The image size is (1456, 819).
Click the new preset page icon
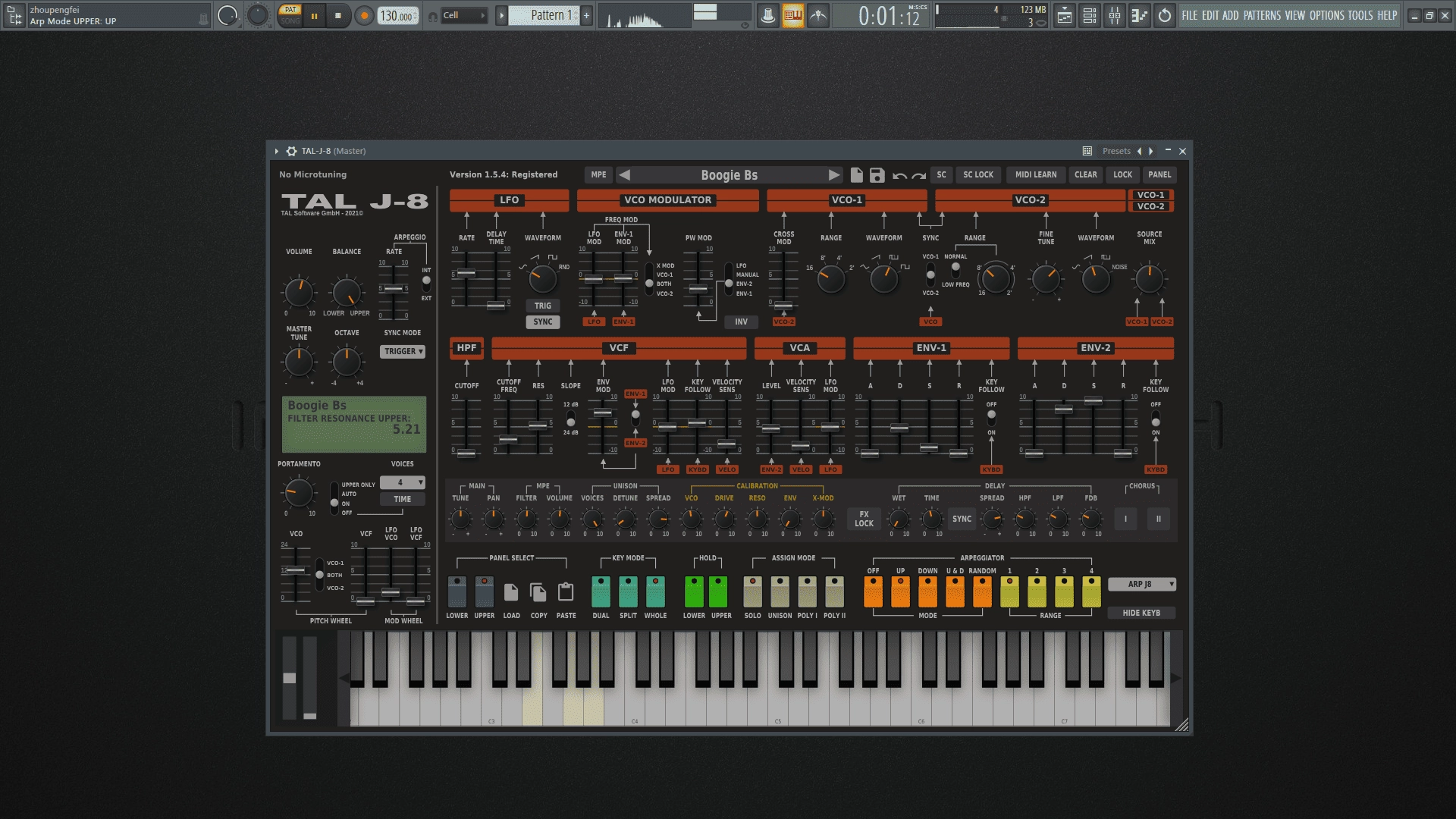tap(856, 175)
